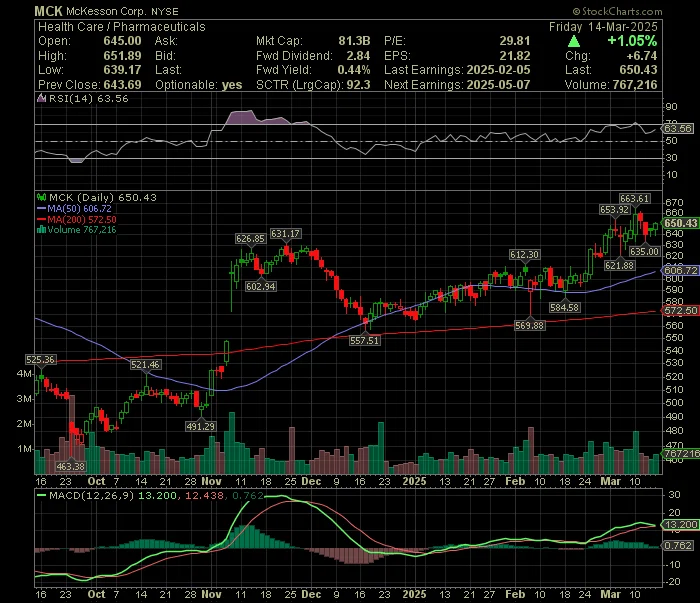Click the green up-triangle price change arrow
This screenshot has height=603, width=700.
click(x=574, y=42)
